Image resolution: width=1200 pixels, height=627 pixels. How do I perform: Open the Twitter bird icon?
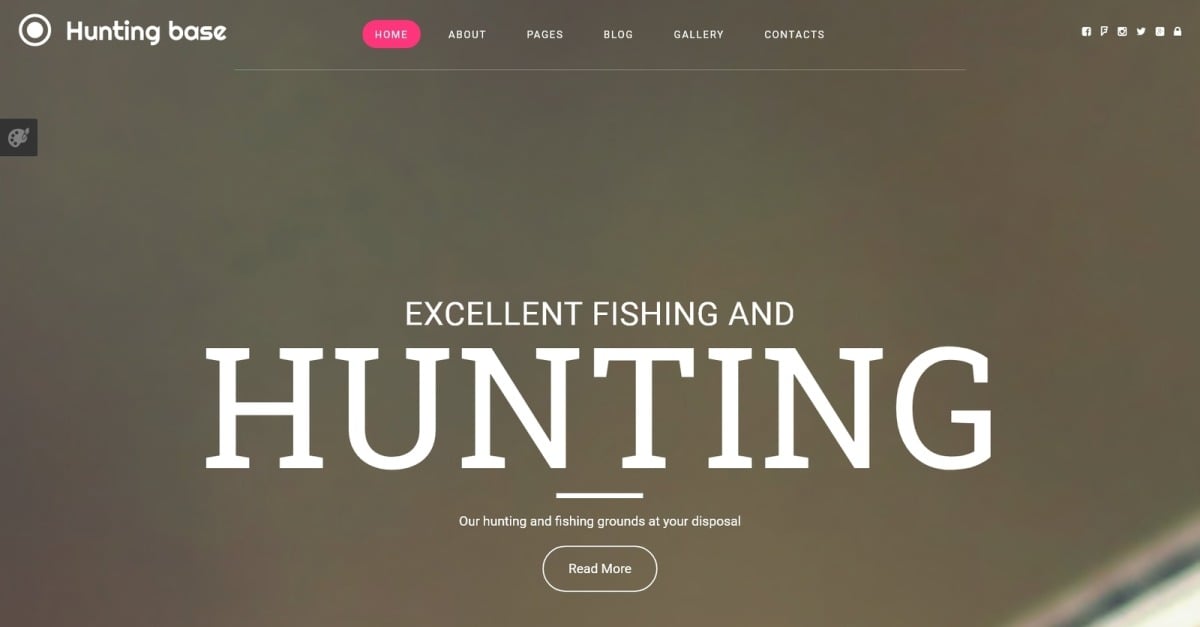(x=1141, y=32)
